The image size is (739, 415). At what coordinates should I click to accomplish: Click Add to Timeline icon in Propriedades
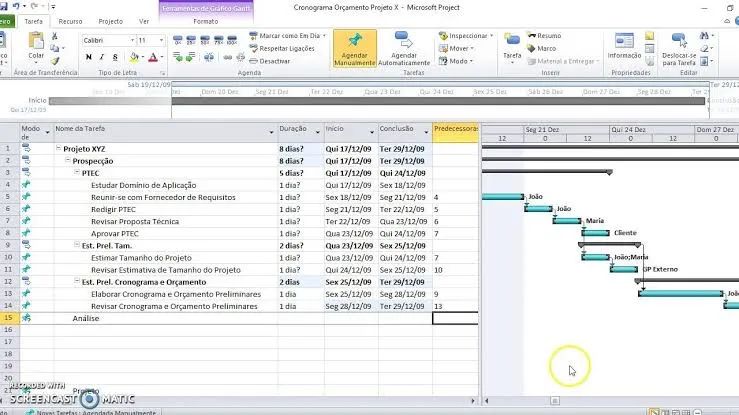click(x=649, y=61)
